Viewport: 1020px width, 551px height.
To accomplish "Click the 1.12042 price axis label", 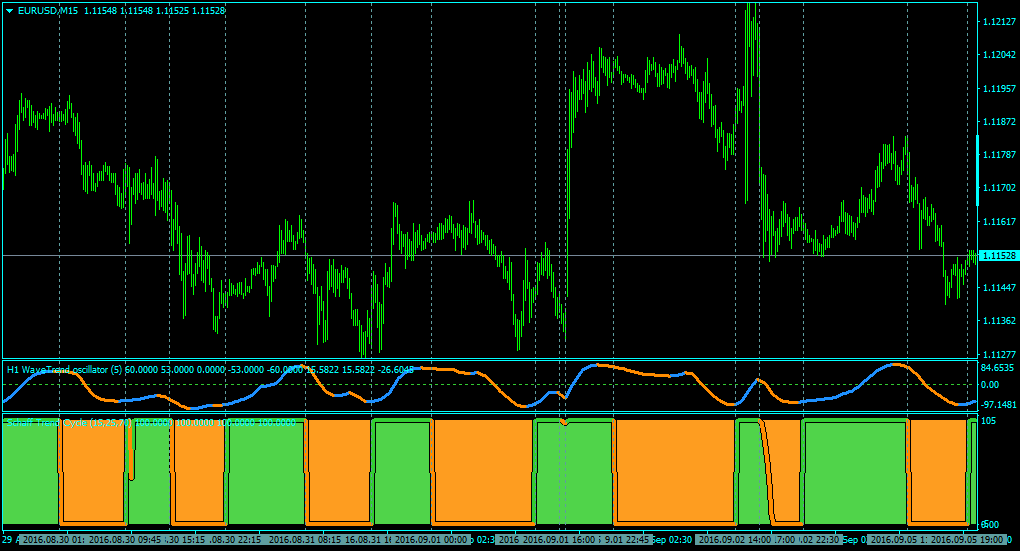I will (x=999, y=55).
